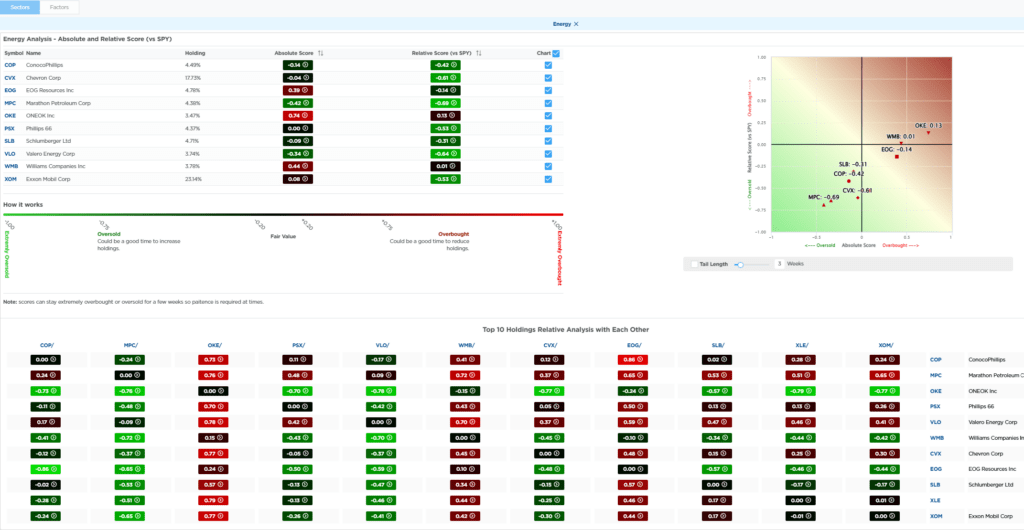Open info icon on Marathon Petroleum absolute score -0.42
This screenshot has width=1024, height=530.
click(305, 103)
